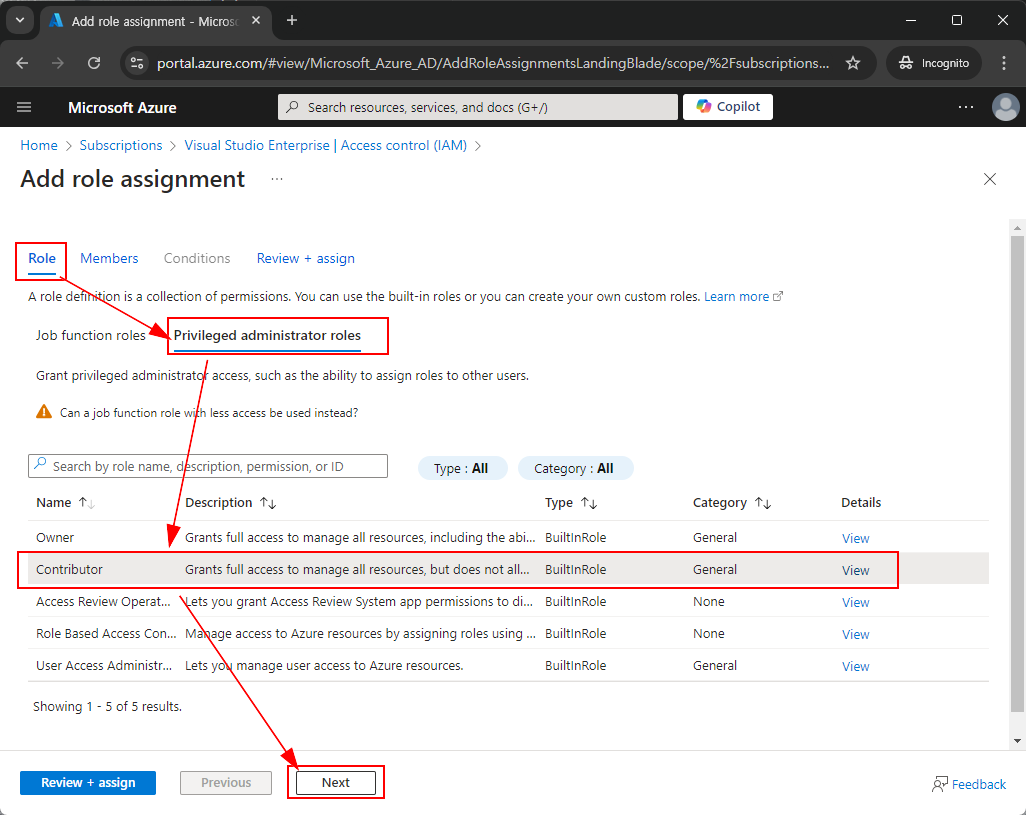Select the Access Review Operator role row
Viewport: 1026px width, 815px height.
(x=508, y=601)
